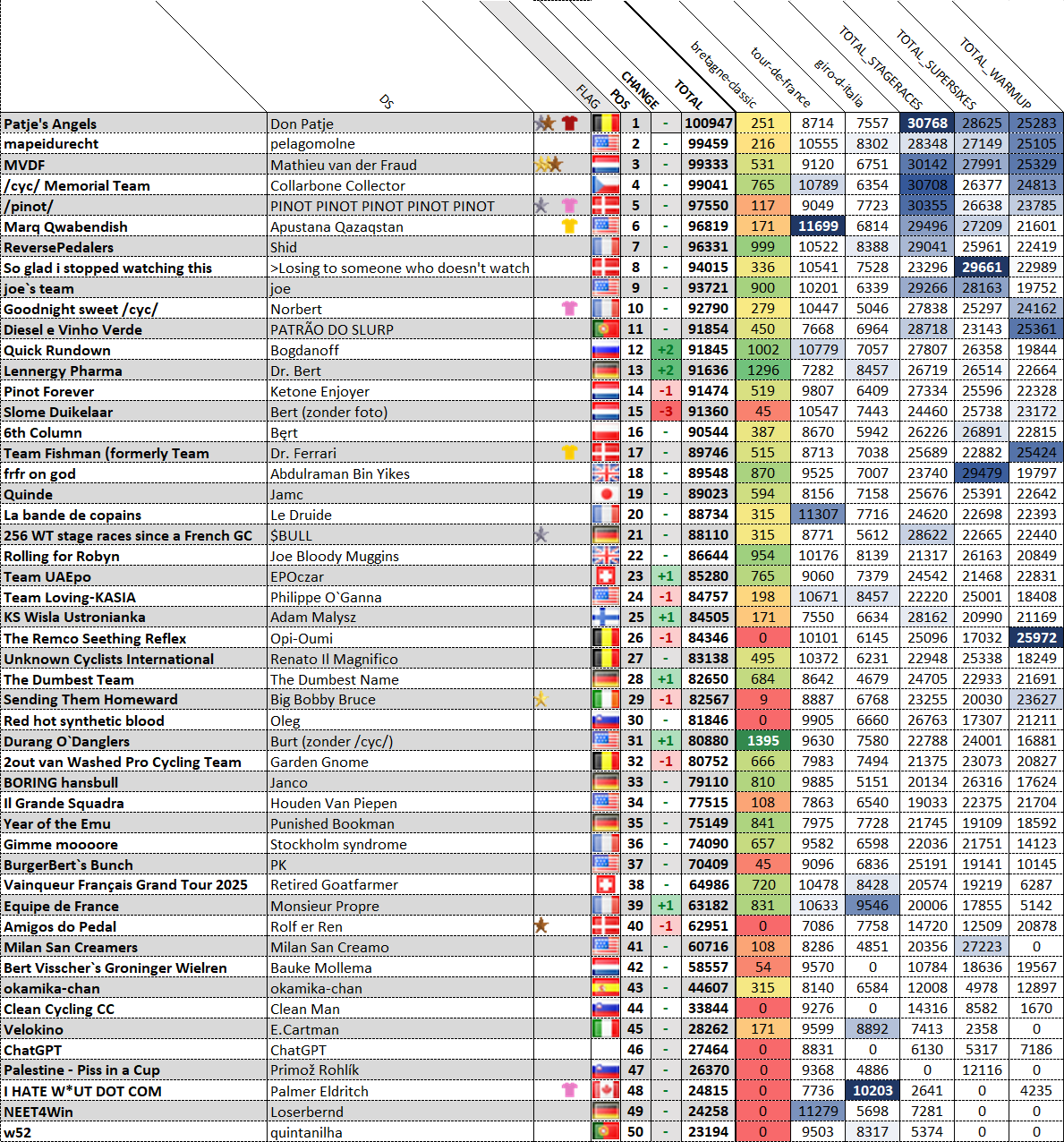
Task: Click the green cell 1395
Action: pos(762,740)
